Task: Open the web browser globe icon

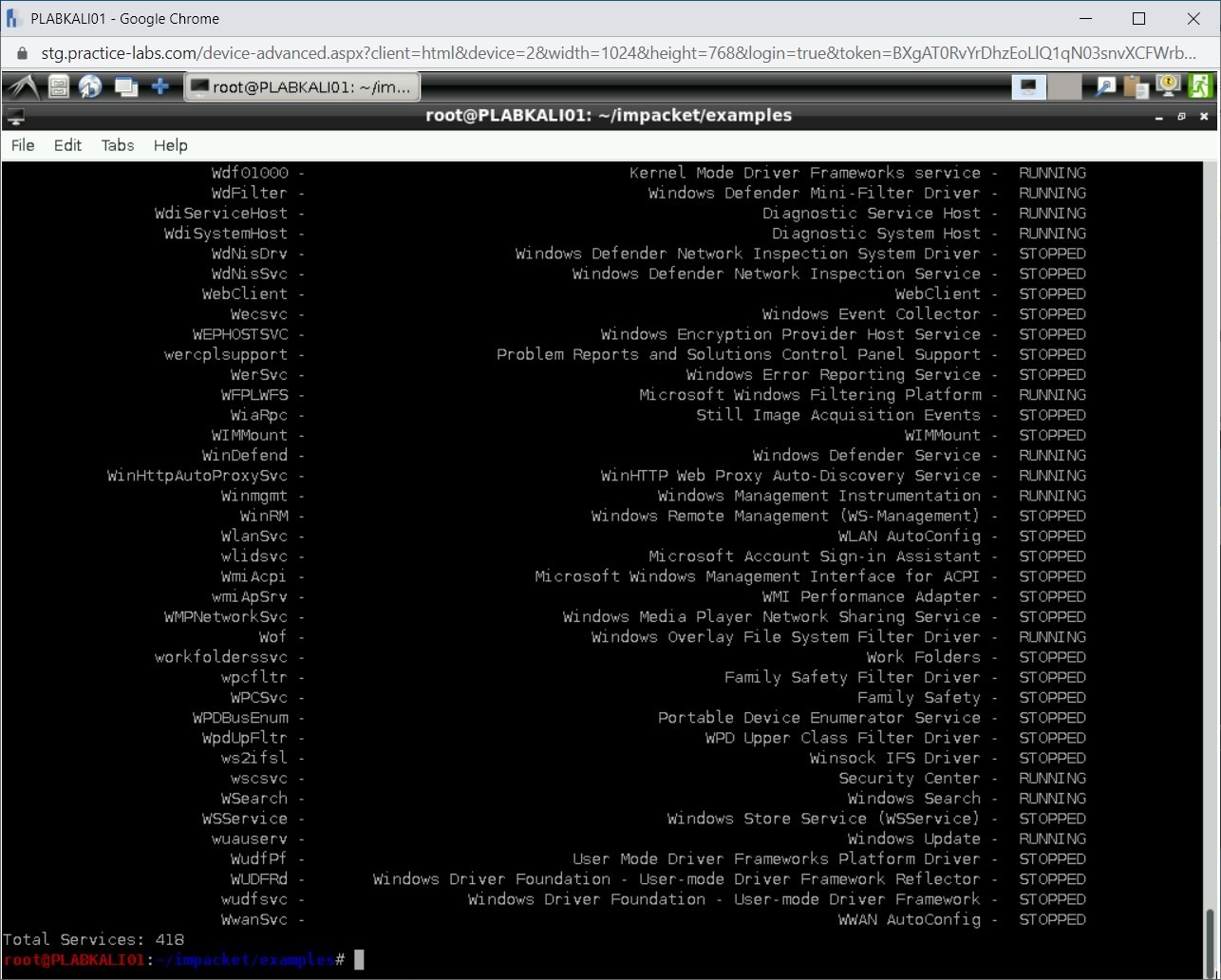Action: 90,87
